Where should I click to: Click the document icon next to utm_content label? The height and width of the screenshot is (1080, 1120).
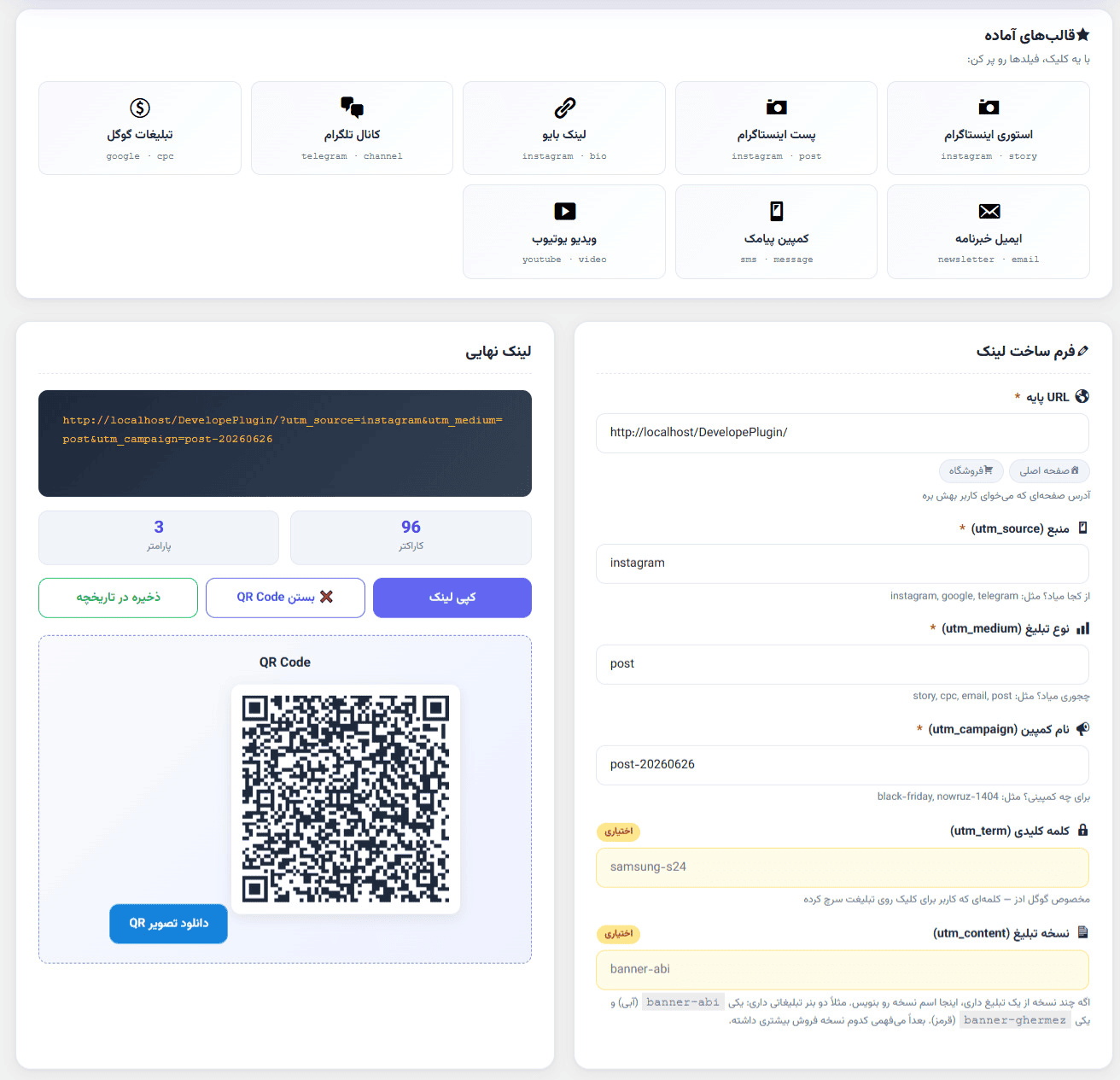point(1083,932)
